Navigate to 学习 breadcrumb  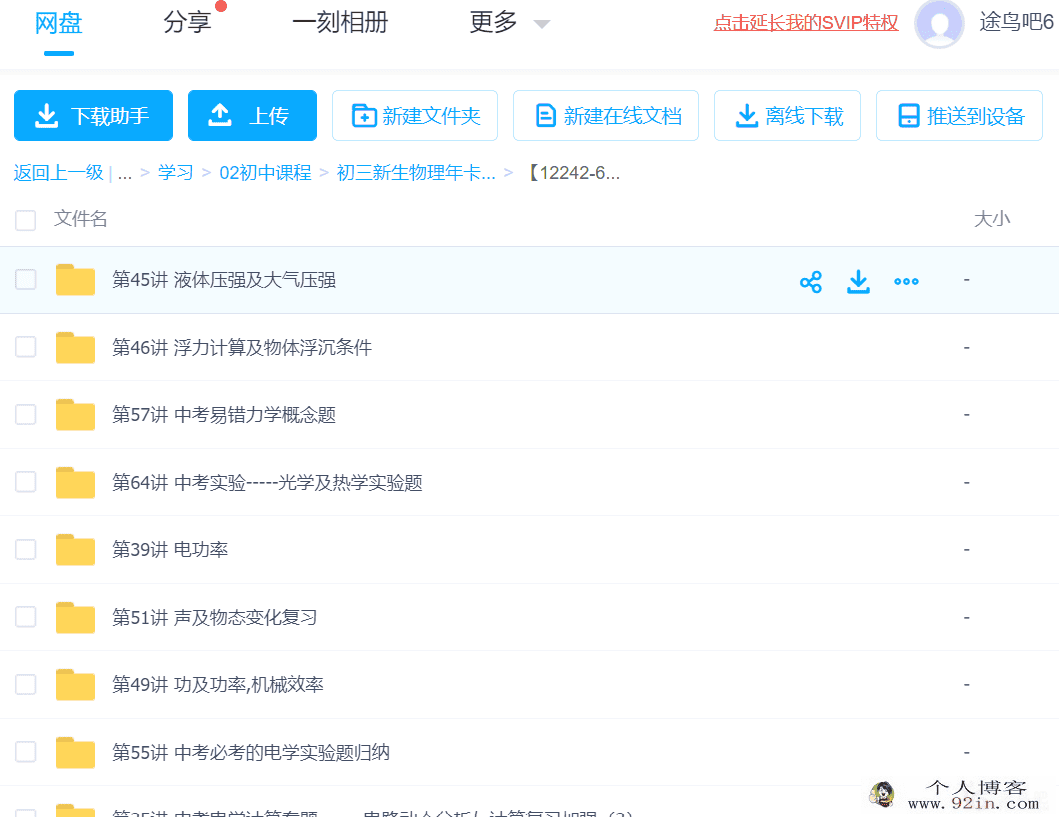click(176, 173)
